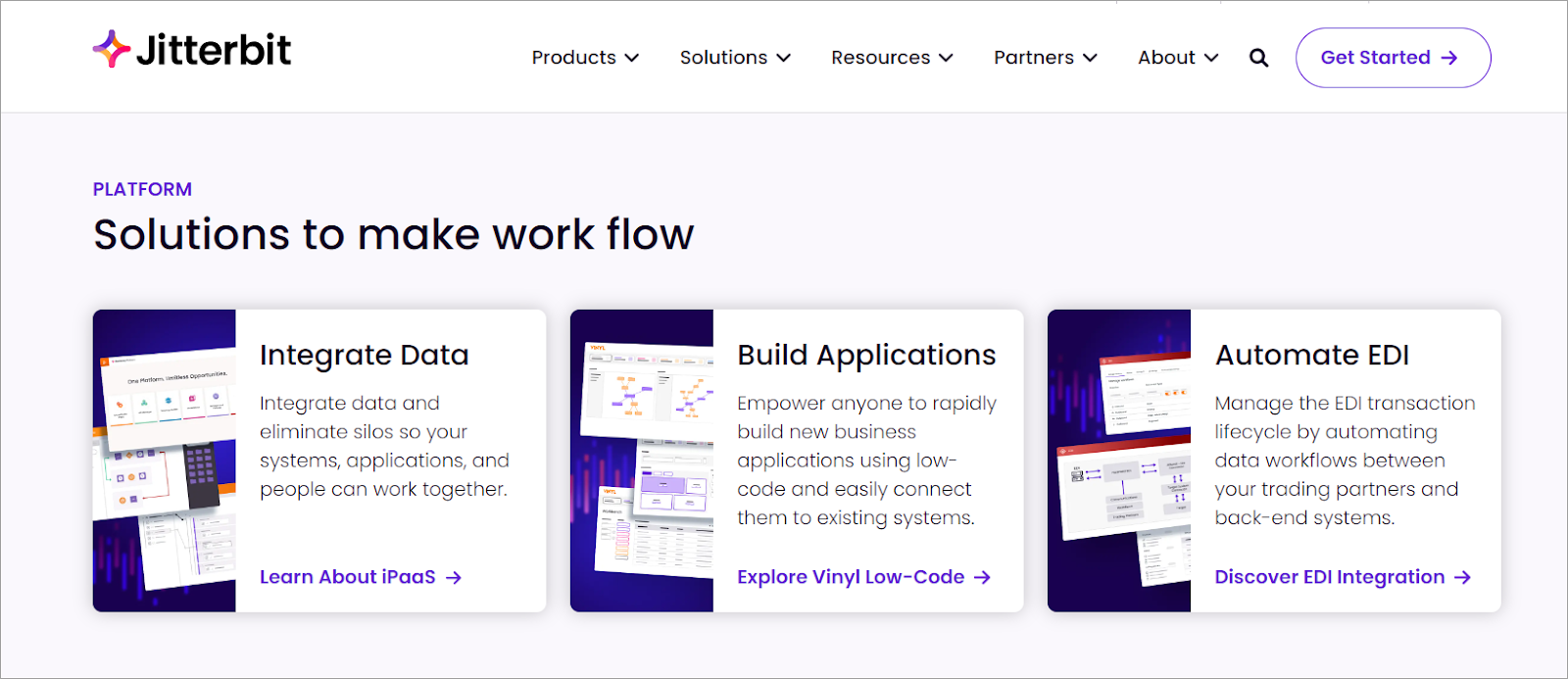
Task: Click the 'Solutions to make work flow' headline
Action: [x=394, y=234]
